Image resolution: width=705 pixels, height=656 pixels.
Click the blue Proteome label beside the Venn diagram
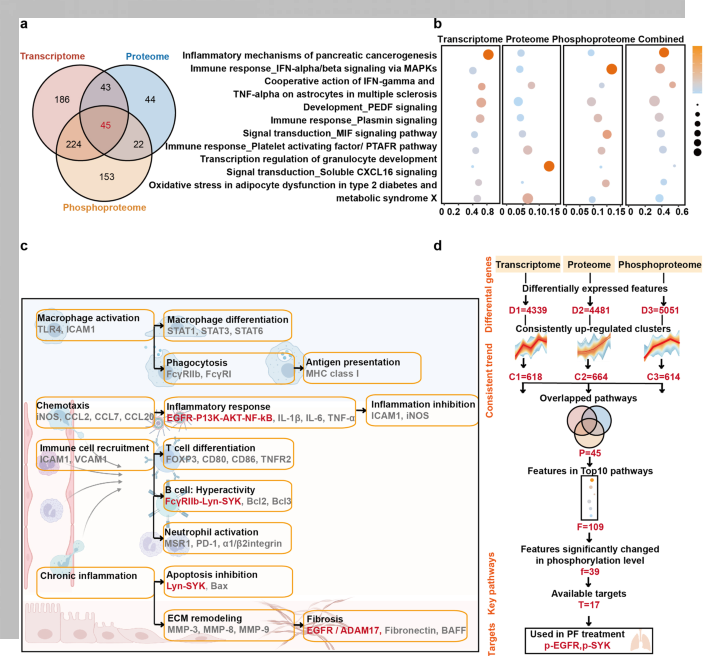point(147,56)
